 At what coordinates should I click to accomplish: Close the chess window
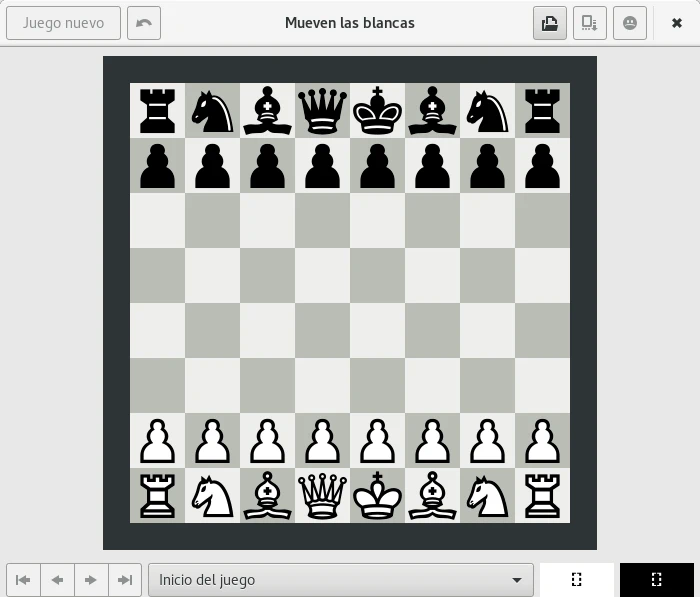(x=677, y=23)
